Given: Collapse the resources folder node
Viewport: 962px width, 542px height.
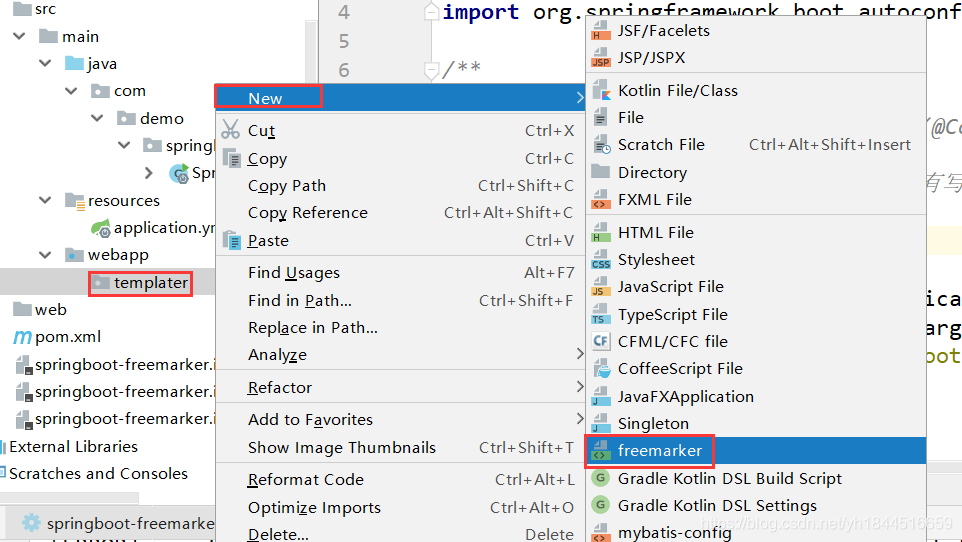Looking at the screenshot, I should (x=45, y=200).
